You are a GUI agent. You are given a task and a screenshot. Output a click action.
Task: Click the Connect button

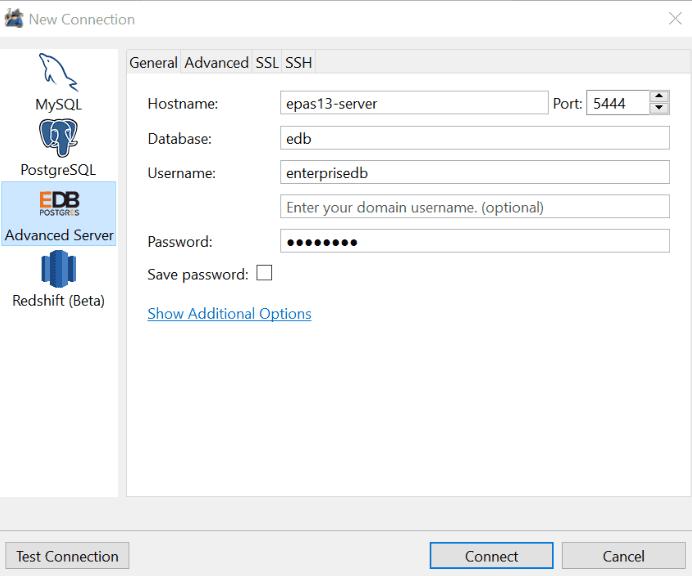point(491,556)
